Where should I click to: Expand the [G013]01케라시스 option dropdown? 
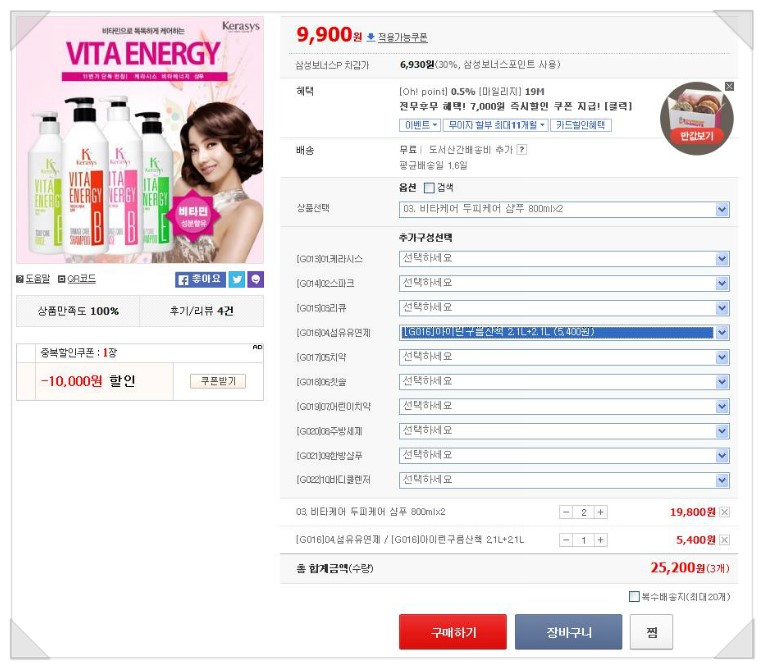pyautogui.click(x=564, y=259)
